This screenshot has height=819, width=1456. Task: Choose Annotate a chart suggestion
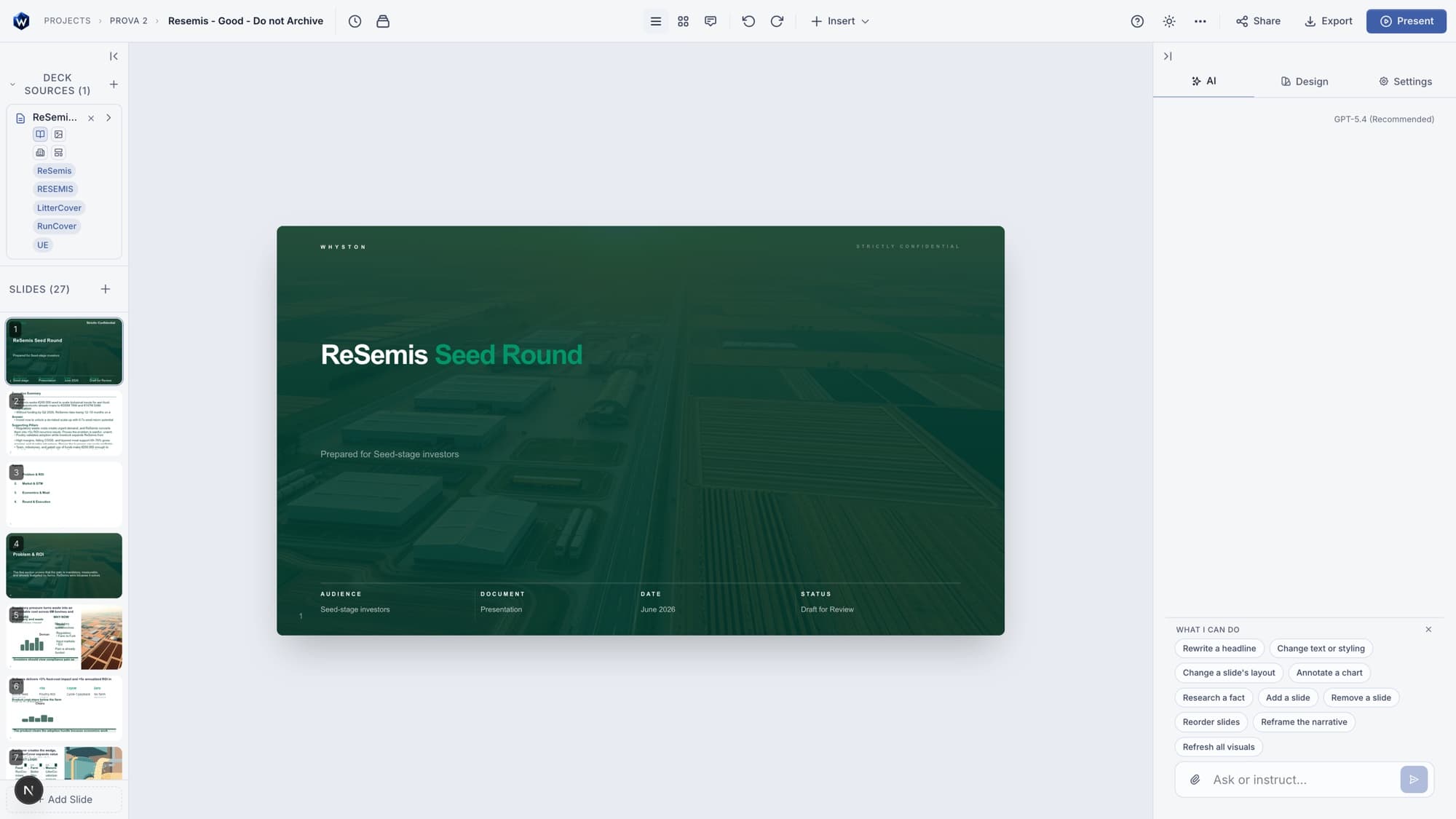(1329, 673)
